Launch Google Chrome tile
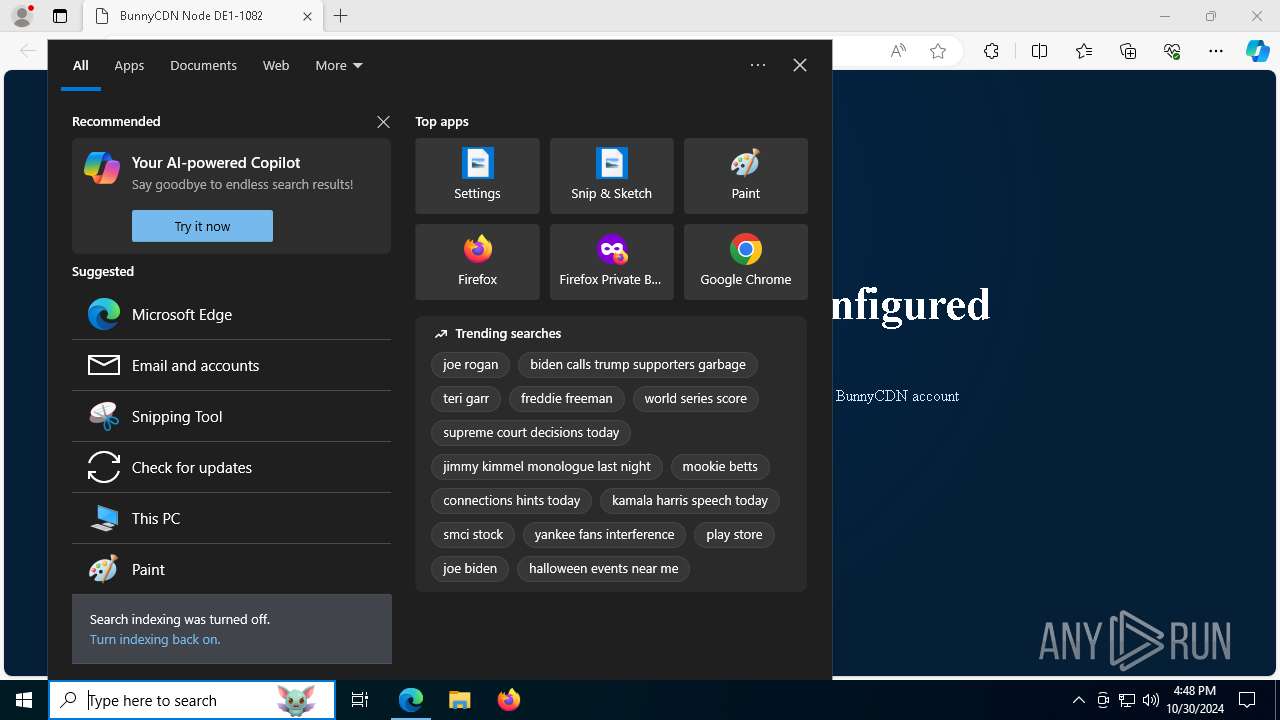The width and height of the screenshot is (1280, 720). click(x=745, y=262)
